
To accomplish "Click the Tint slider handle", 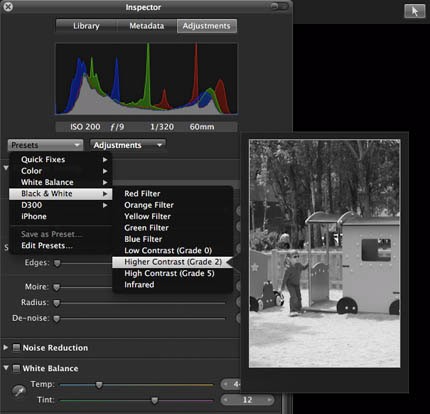I will pos(154,400).
